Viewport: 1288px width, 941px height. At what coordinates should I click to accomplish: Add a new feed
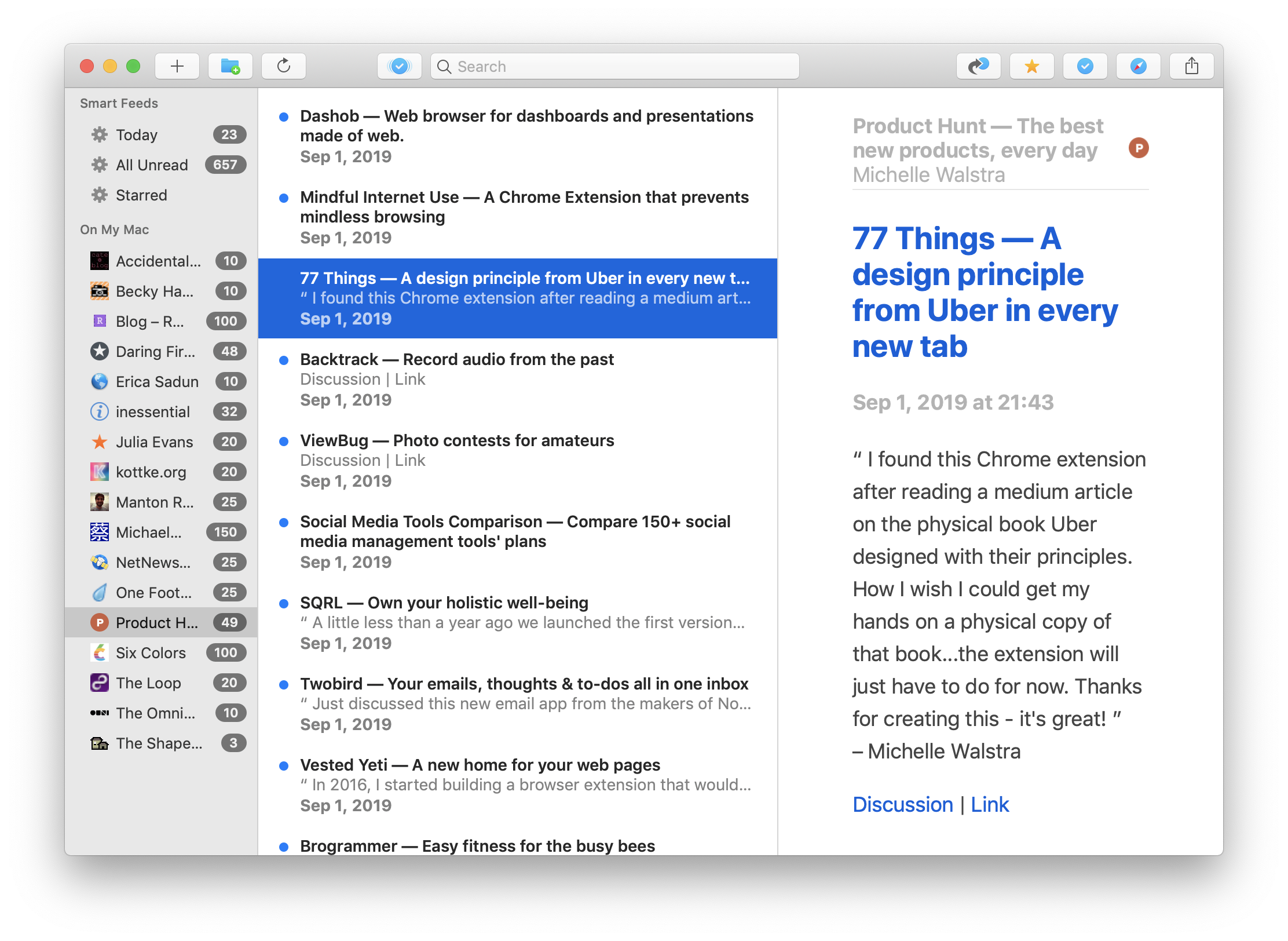(x=177, y=65)
